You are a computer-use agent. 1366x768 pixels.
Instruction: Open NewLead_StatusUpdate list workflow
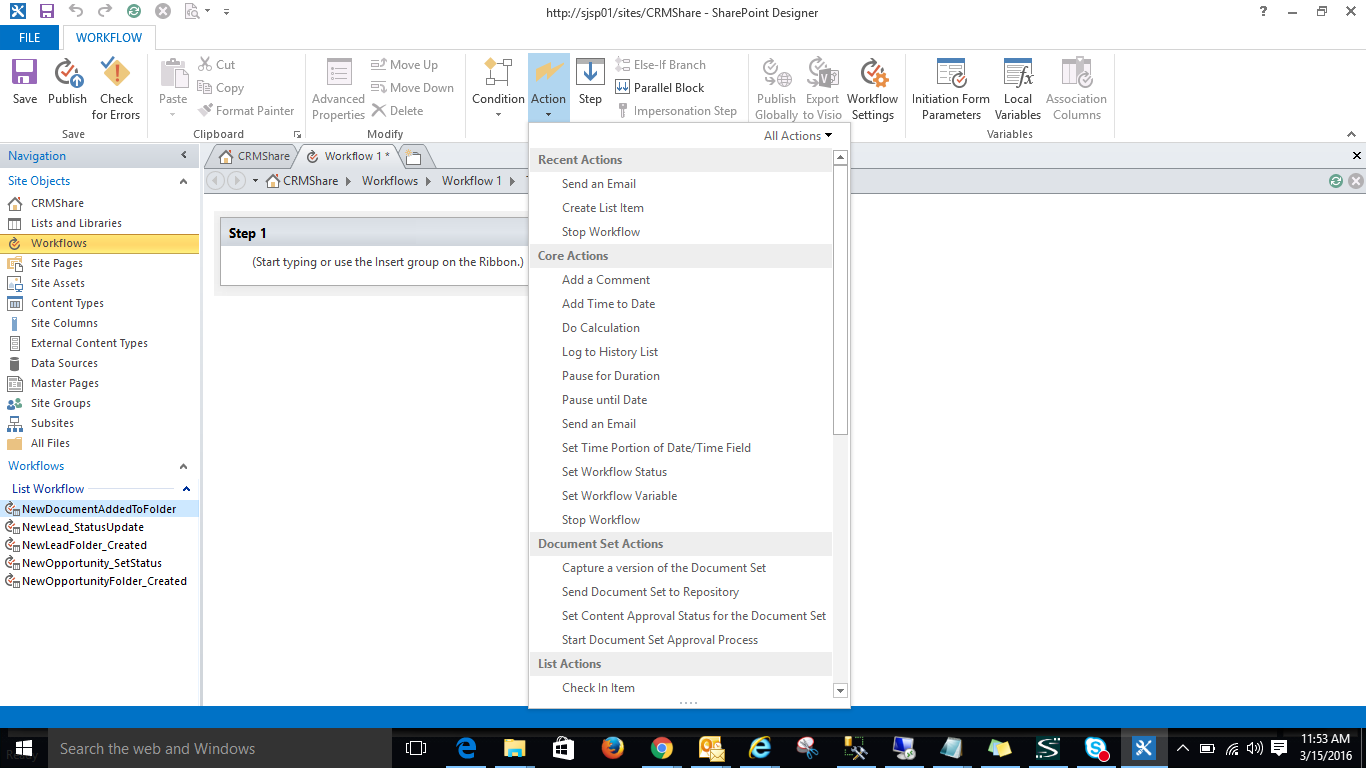click(83, 527)
